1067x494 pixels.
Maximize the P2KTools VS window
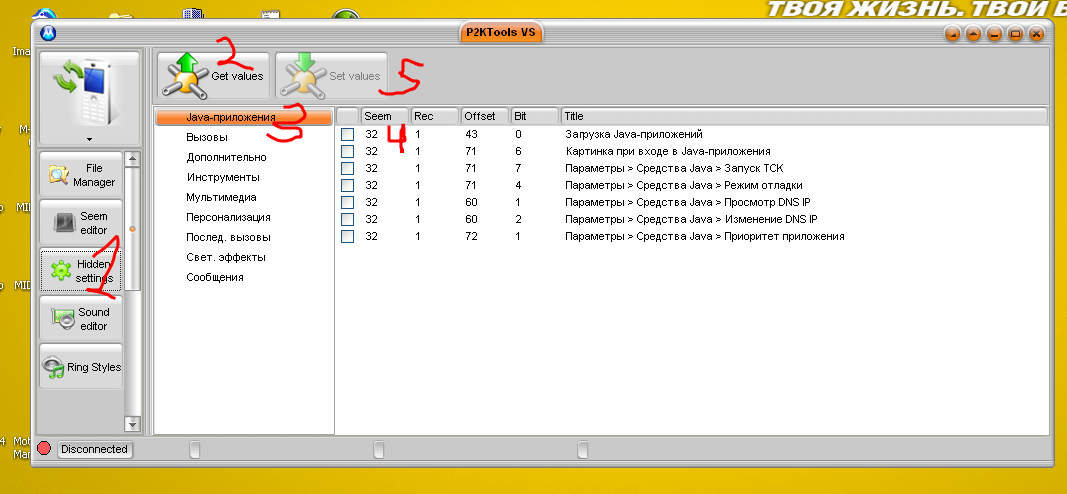pyautogui.click(x=1015, y=33)
